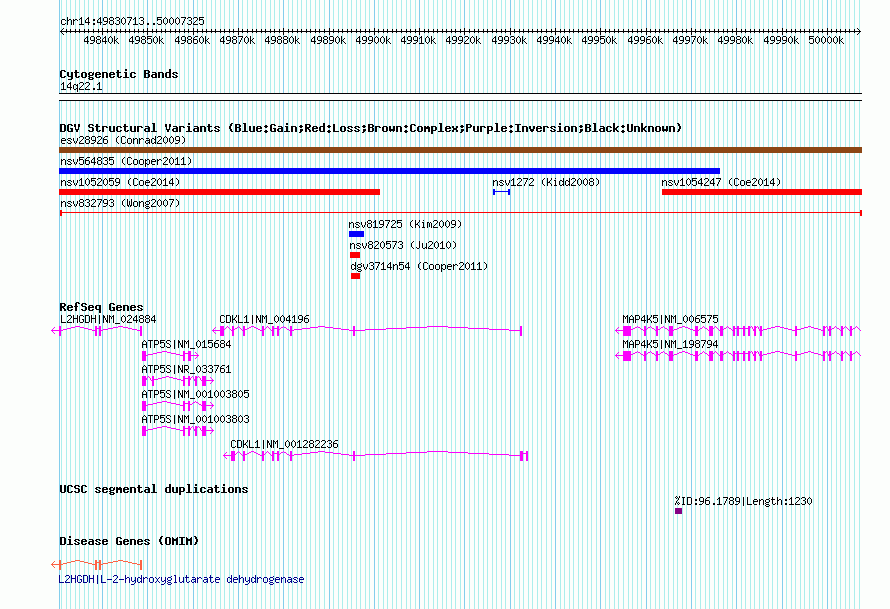This screenshot has height=609, width=890.
Task: Click the nsv820573 (Ju2010) label
Action: click(403, 245)
